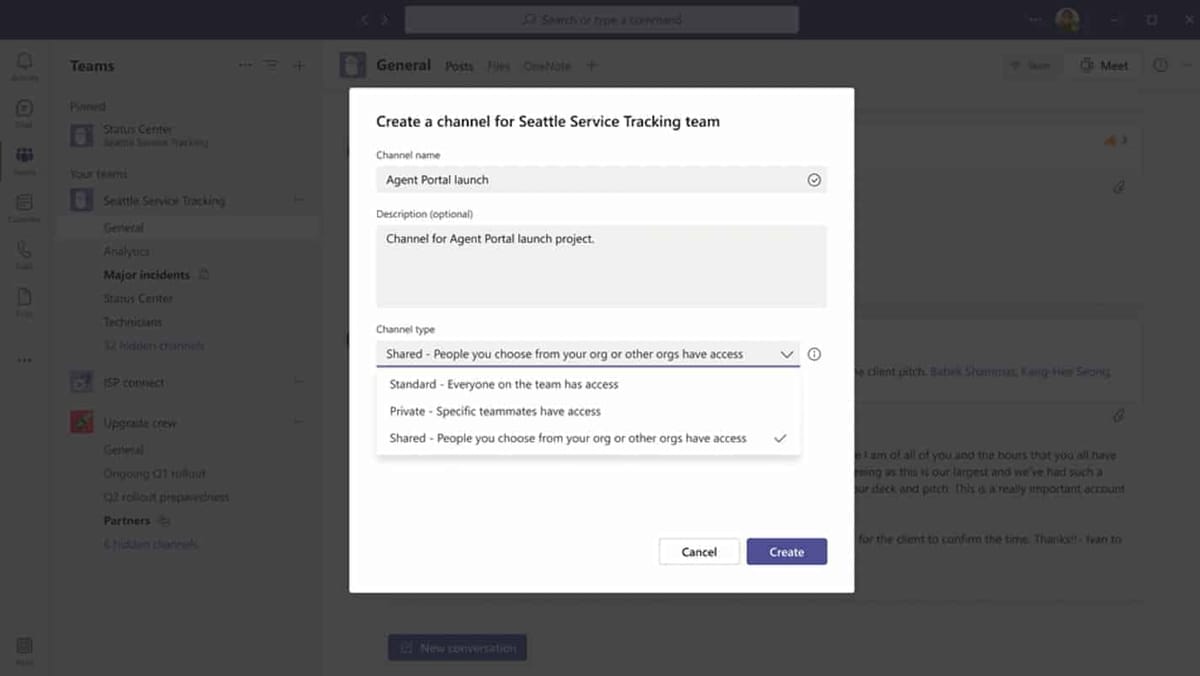Open Calls in the left rail
This screenshot has height=676, width=1200.
pos(24,253)
